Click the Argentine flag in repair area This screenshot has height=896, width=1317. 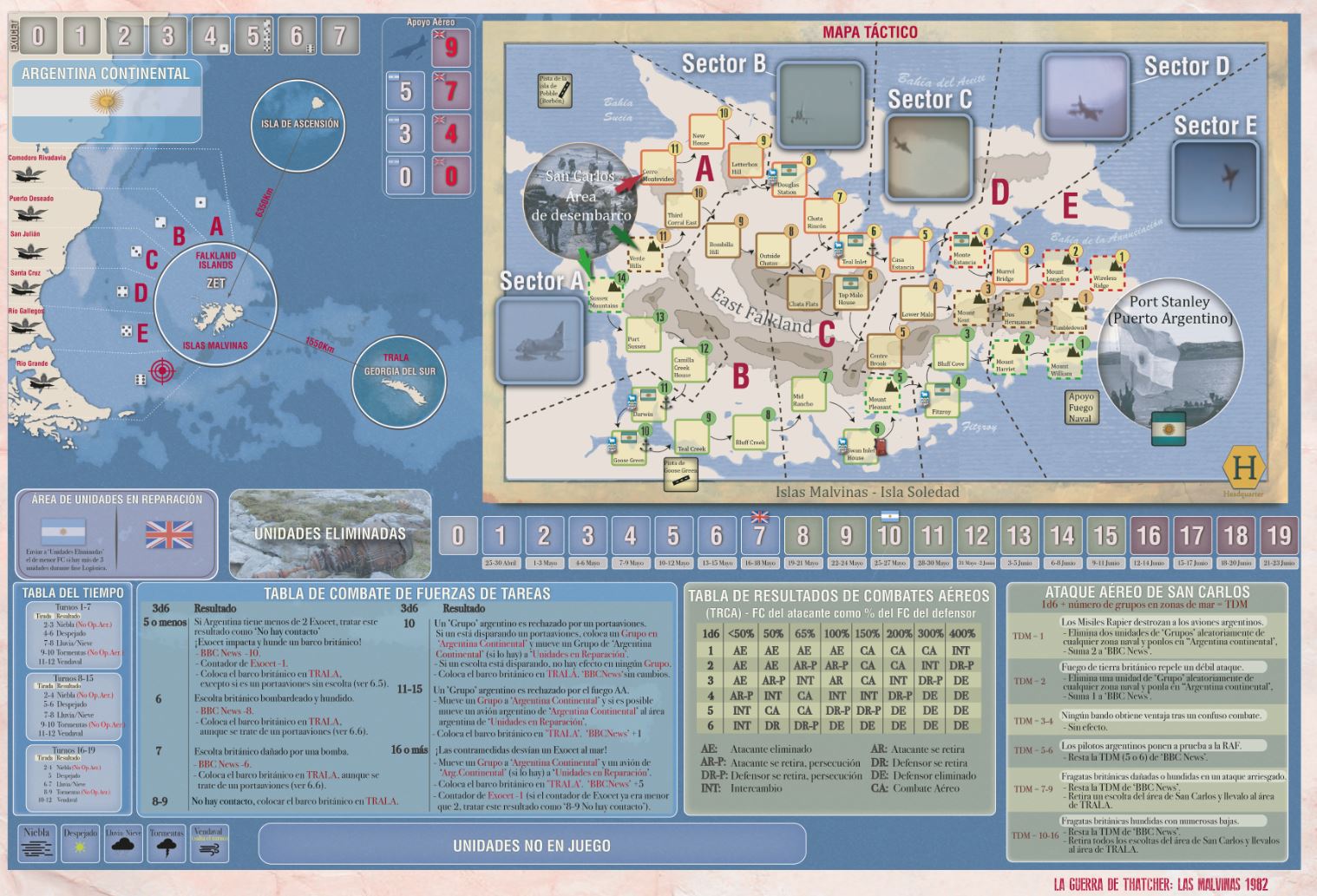64,532
